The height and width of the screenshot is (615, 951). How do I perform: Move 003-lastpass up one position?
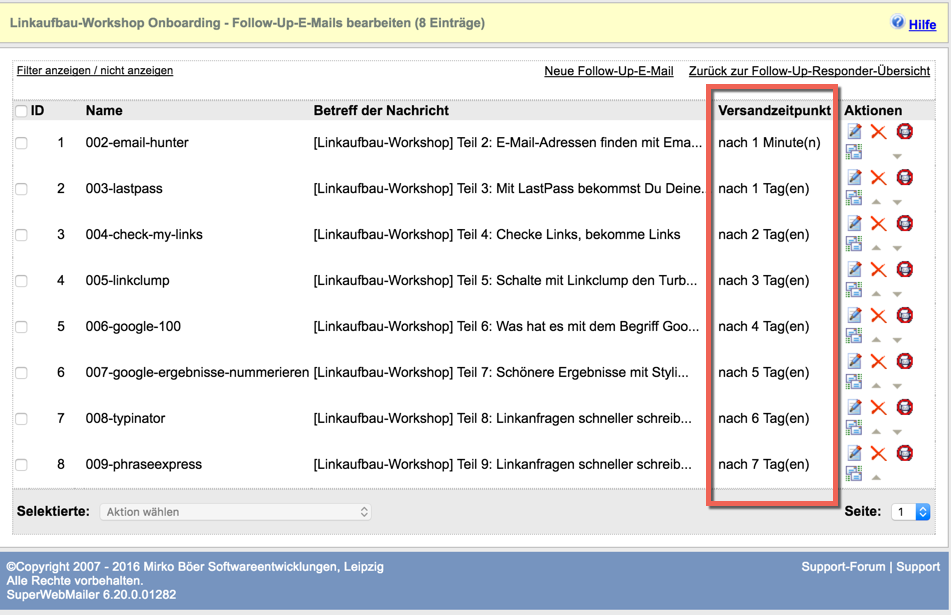tap(876, 202)
